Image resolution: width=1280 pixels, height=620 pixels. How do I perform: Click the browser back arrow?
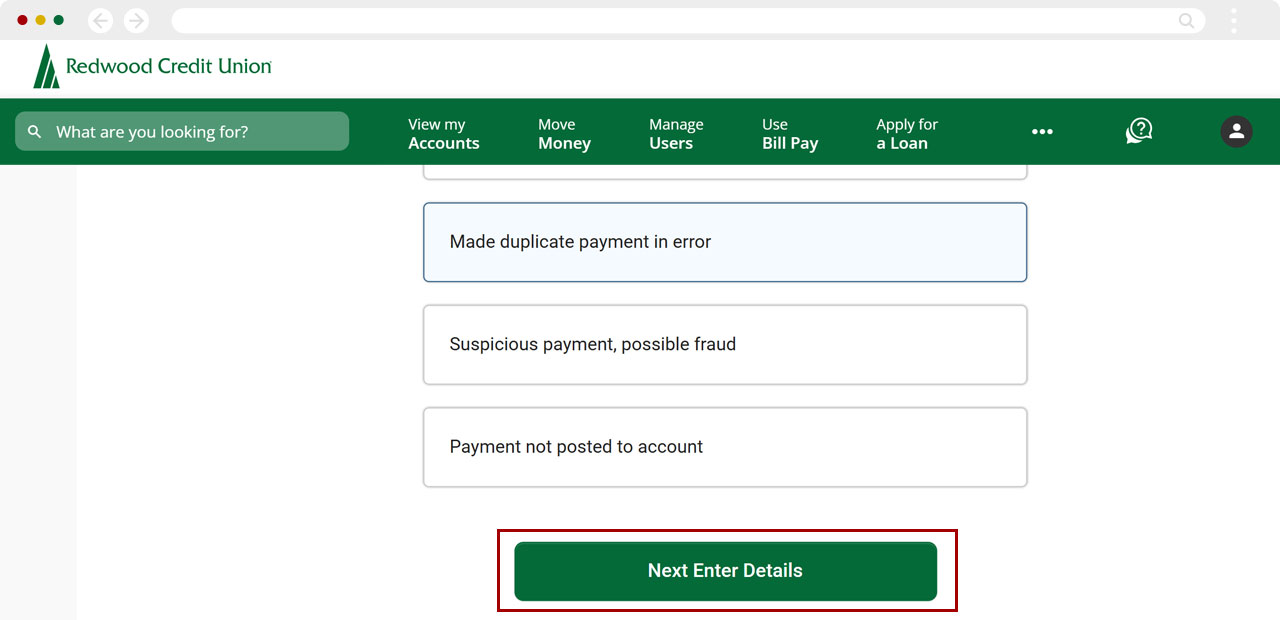click(100, 20)
